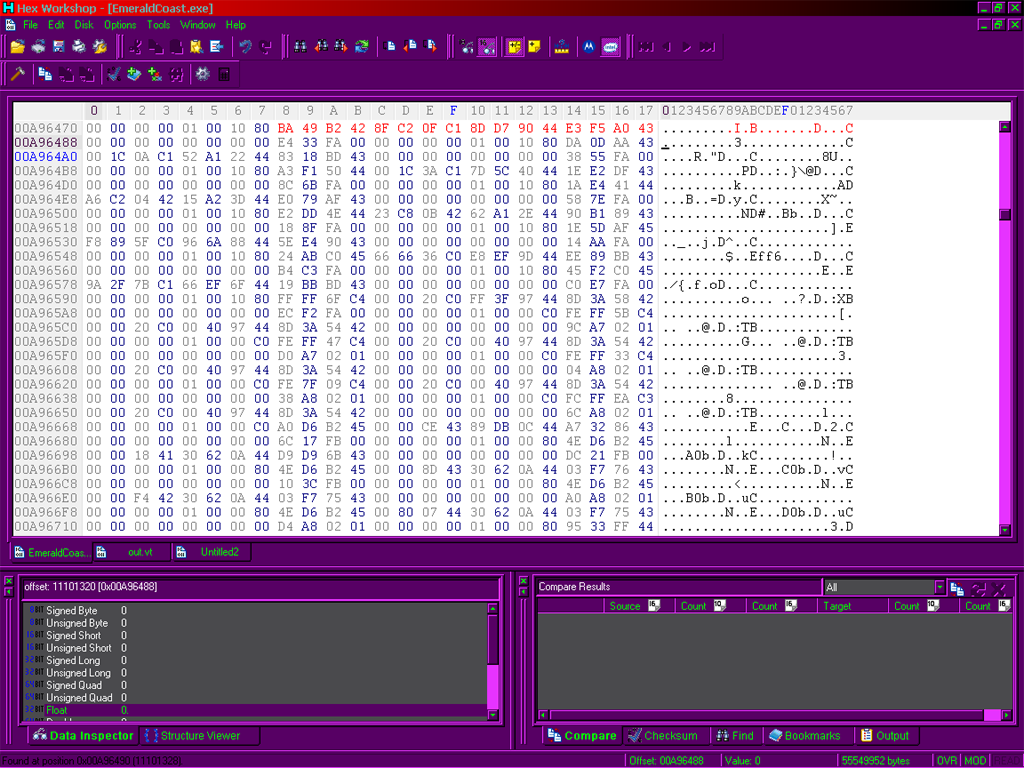
Task: Select the Compare results tab
Action: [583, 735]
